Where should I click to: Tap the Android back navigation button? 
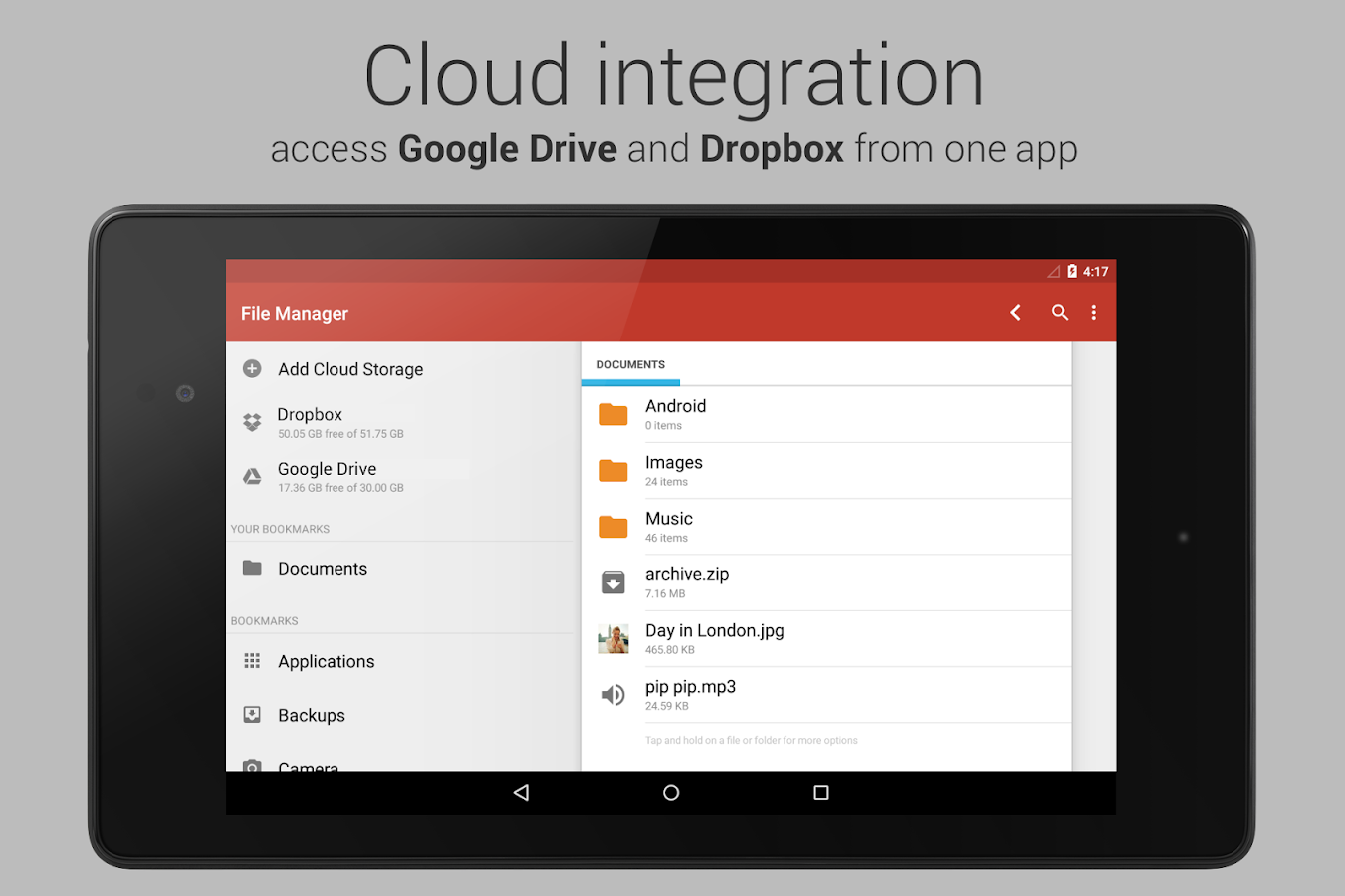(x=521, y=793)
